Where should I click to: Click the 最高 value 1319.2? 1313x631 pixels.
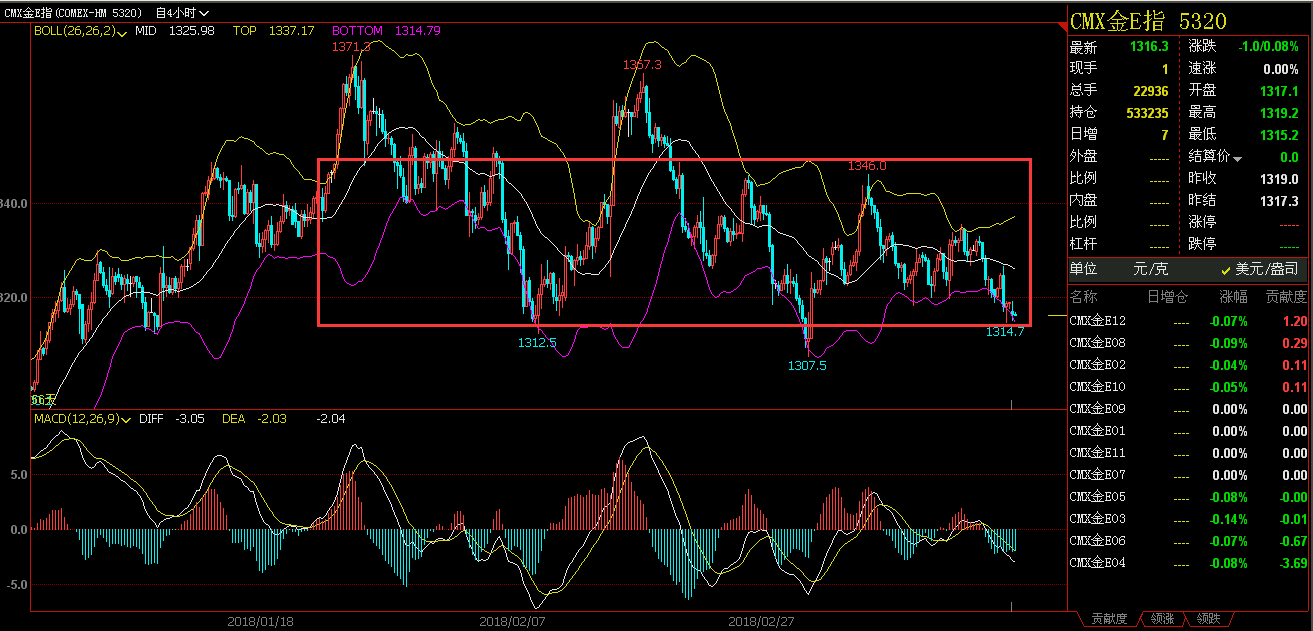click(1279, 113)
